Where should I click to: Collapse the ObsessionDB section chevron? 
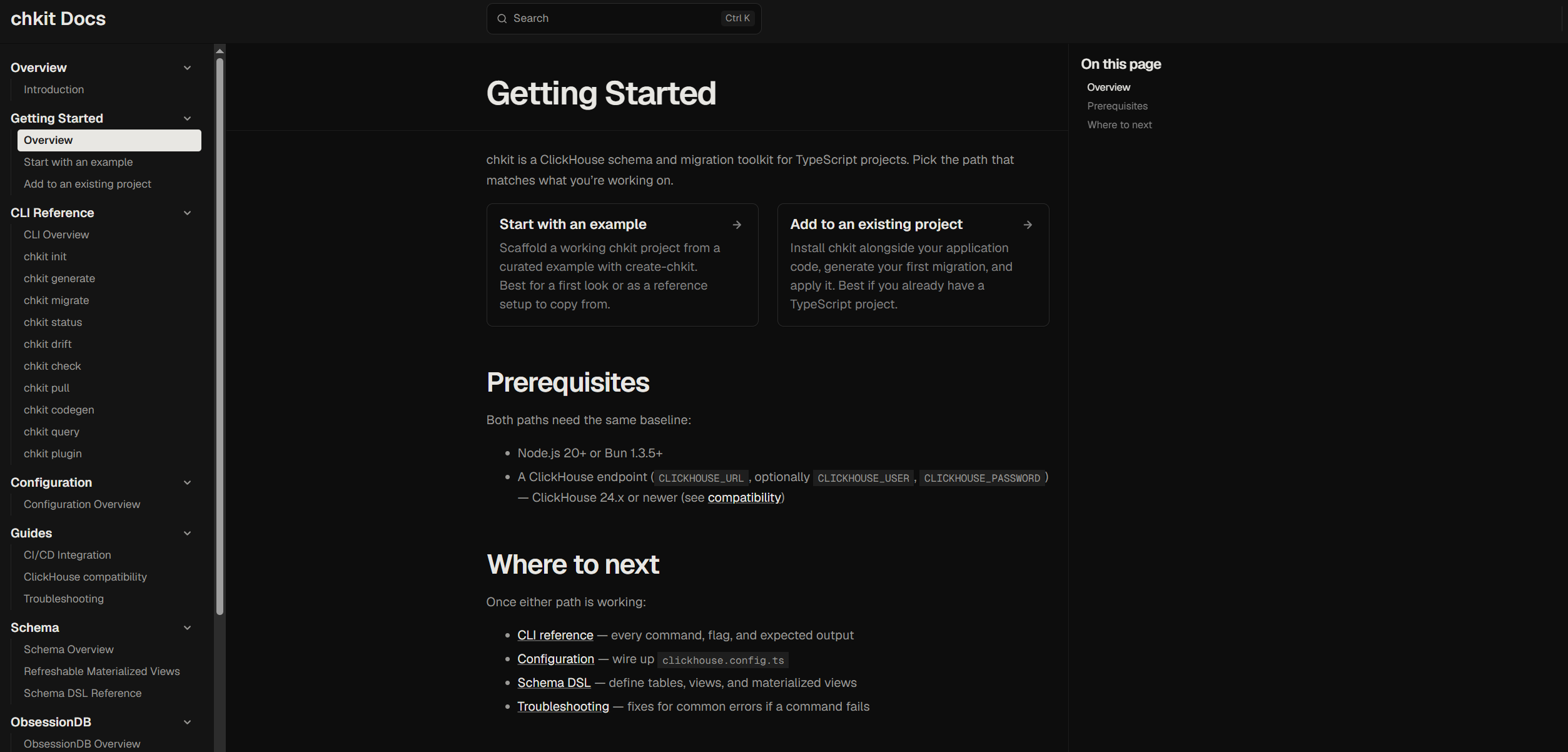pyautogui.click(x=187, y=722)
